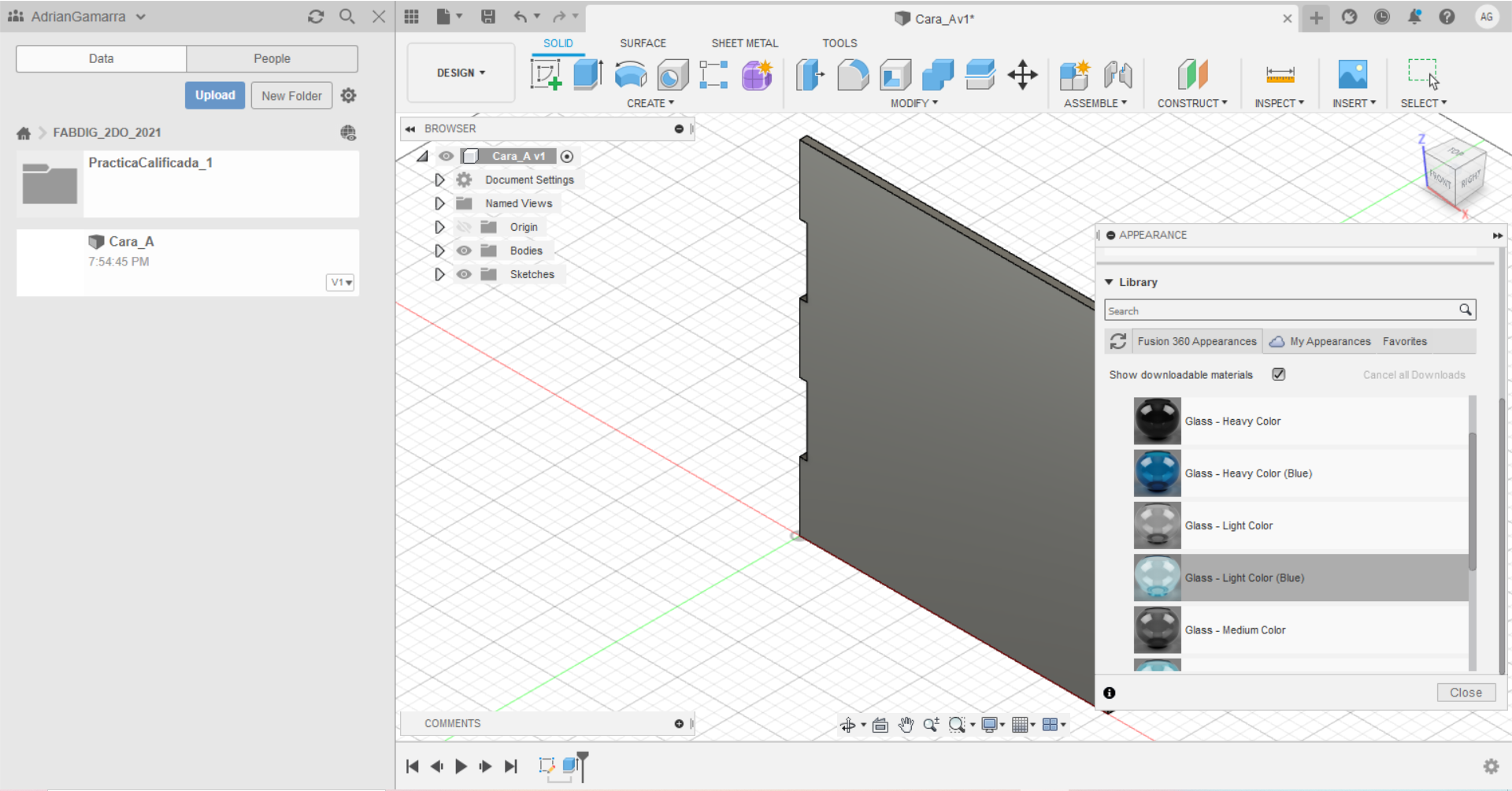Select Glass - Heavy Color (Blue) swatch
The height and width of the screenshot is (791, 1512).
point(1157,473)
